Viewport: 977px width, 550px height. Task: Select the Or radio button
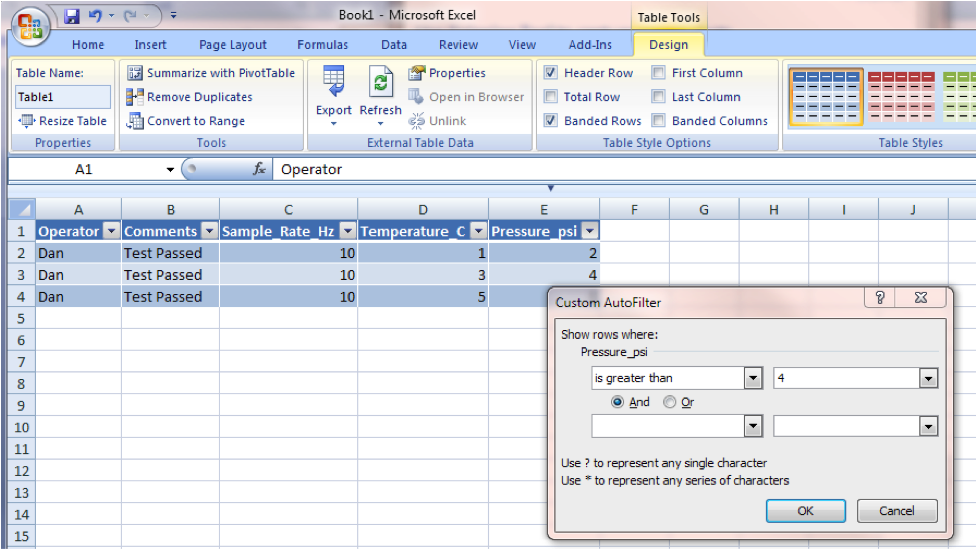[669, 402]
